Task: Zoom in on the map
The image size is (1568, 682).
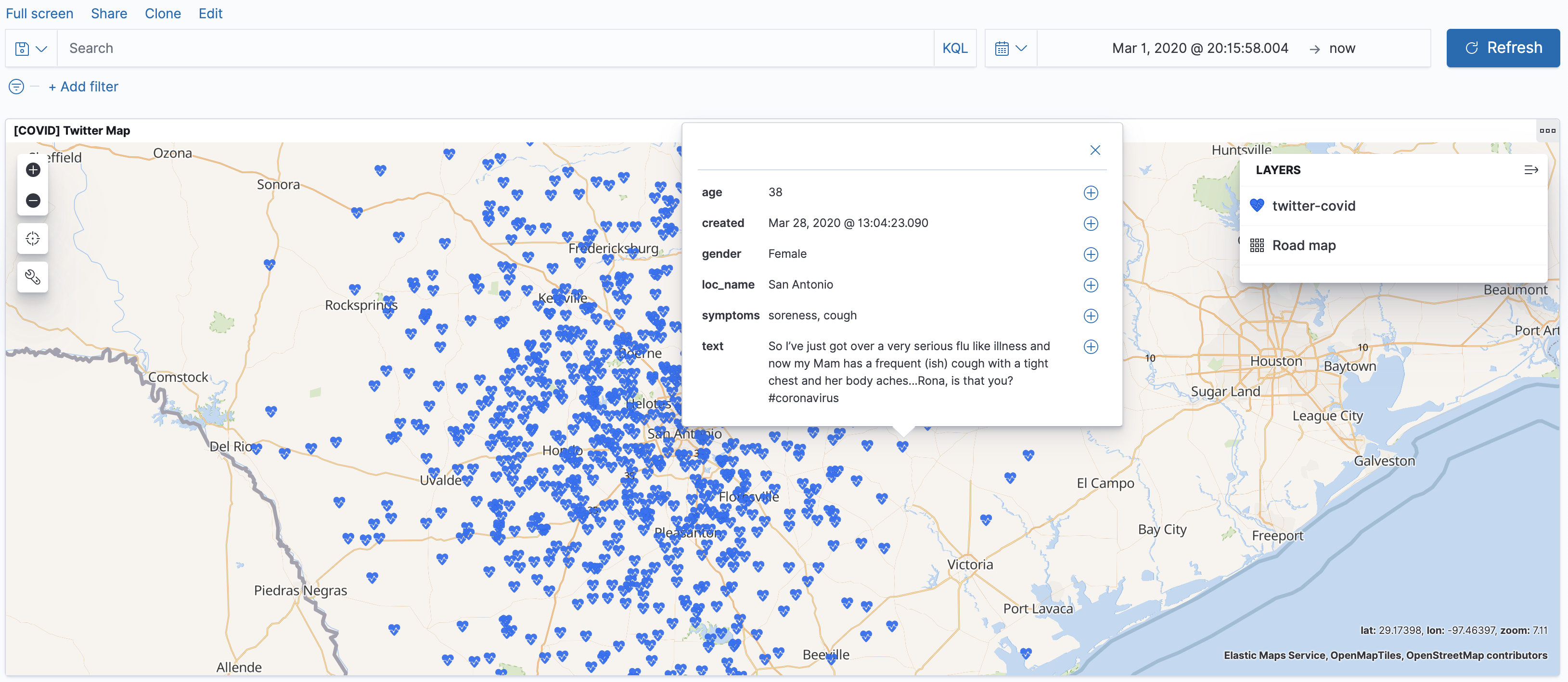Action: click(33, 170)
